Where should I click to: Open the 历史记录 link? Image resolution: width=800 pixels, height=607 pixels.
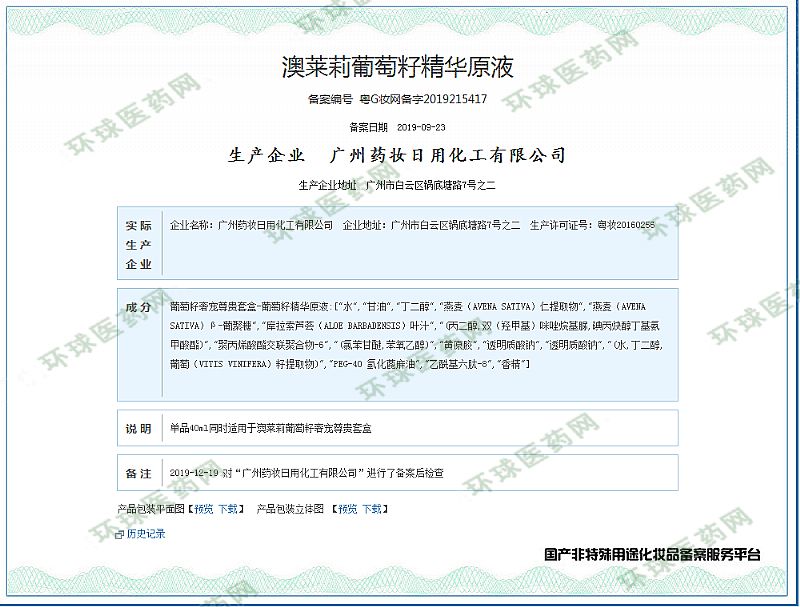click(x=146, y=534)
